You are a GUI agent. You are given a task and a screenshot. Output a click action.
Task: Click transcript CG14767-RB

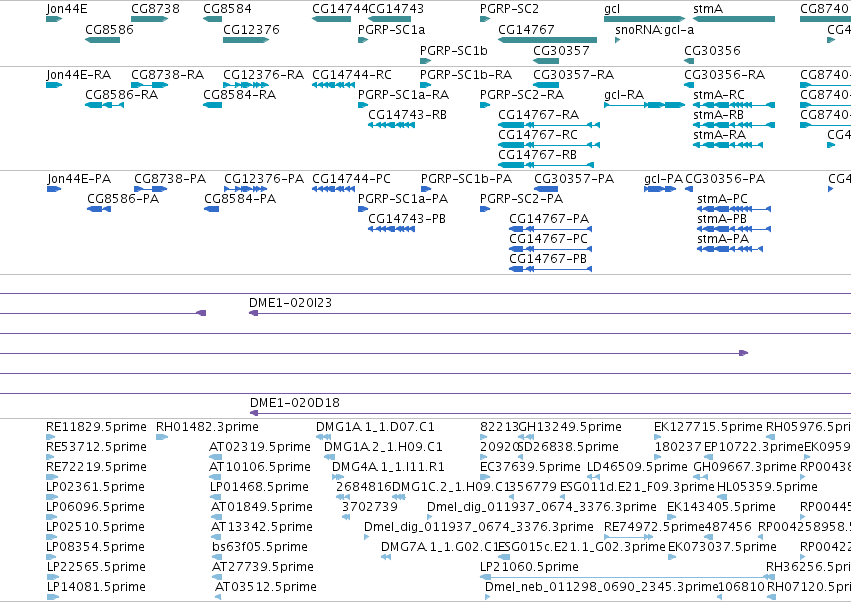click(537, 155)
